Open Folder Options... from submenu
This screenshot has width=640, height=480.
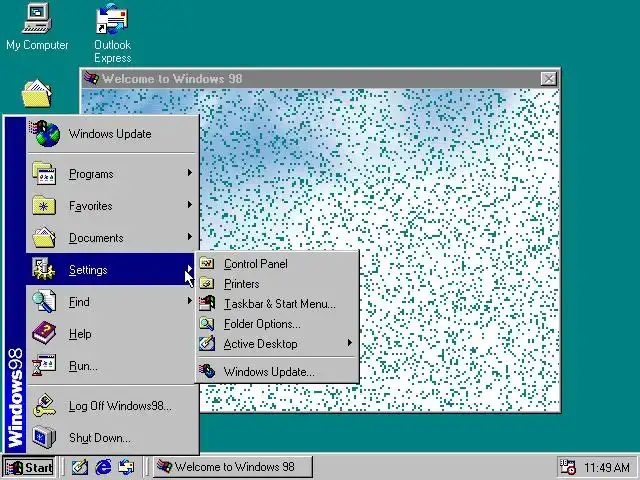(x=277, y=324)
